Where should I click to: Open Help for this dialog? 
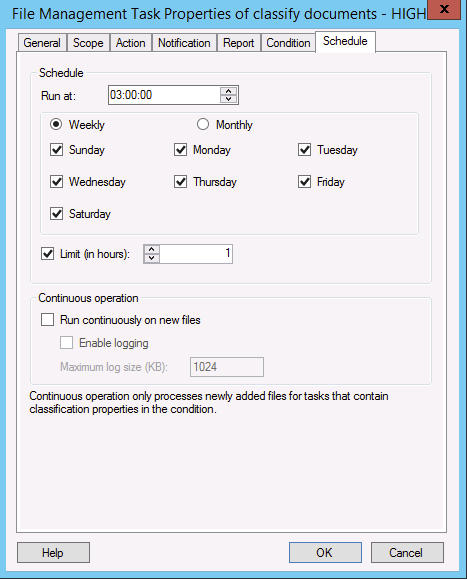(53, 552)
